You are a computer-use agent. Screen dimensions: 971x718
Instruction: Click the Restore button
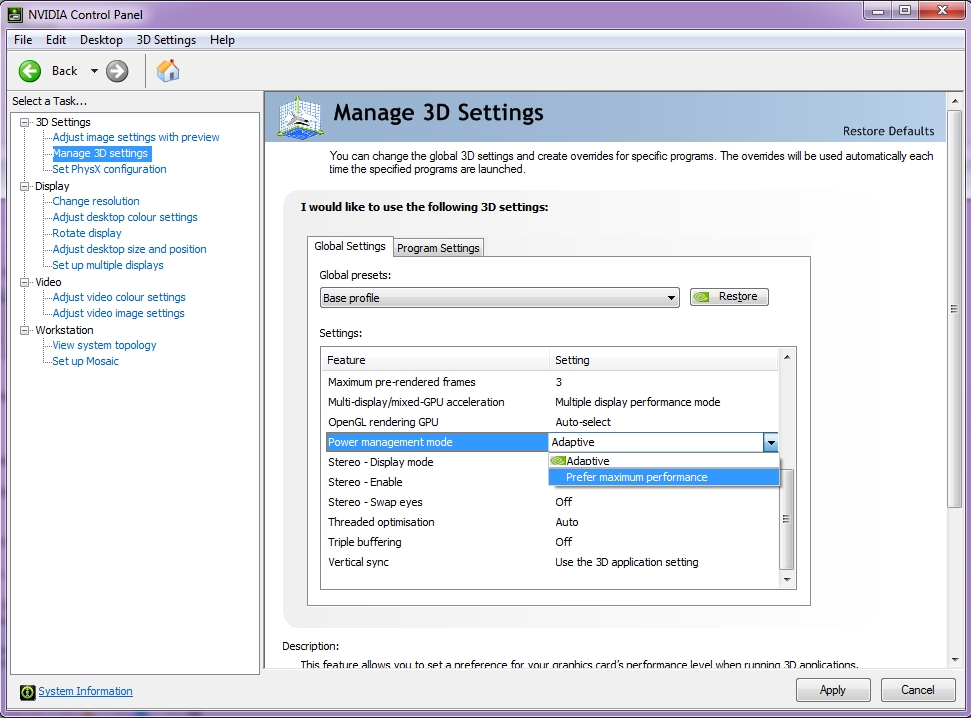click(729, 297)
